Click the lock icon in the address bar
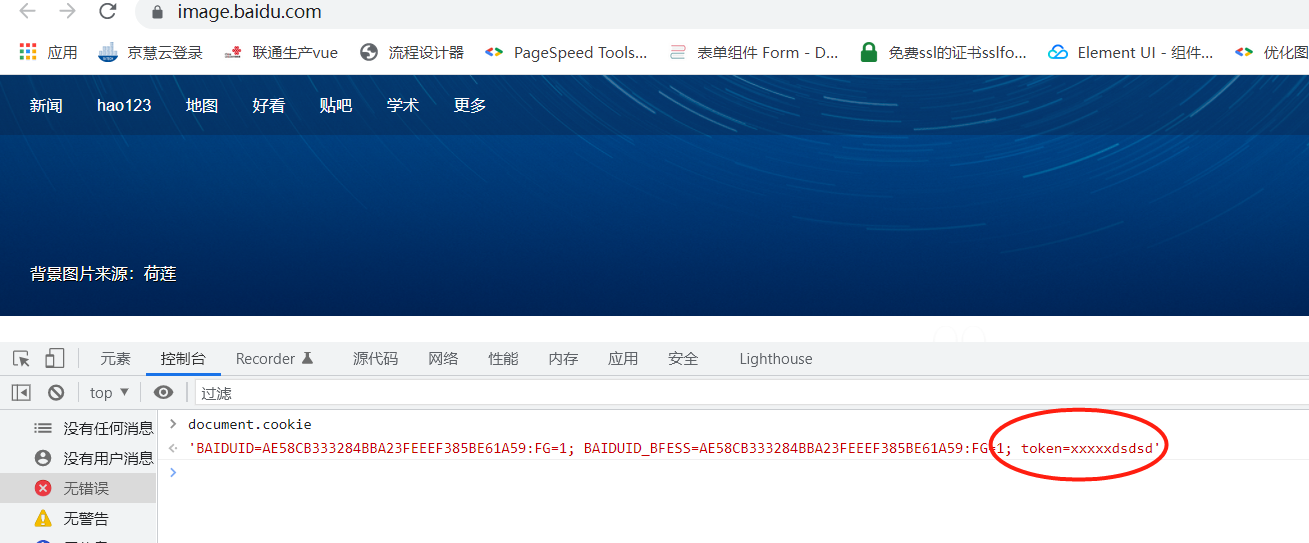The width and height of the screenshot is (1309, 543). pyautogui.click(x=156, y=13)
